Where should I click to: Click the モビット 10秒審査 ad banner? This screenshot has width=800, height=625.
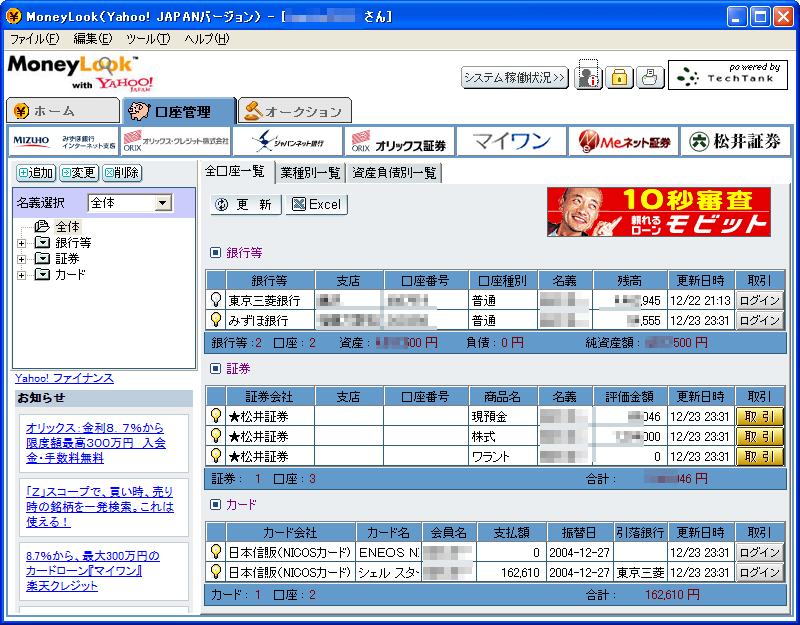coord(659,212)
